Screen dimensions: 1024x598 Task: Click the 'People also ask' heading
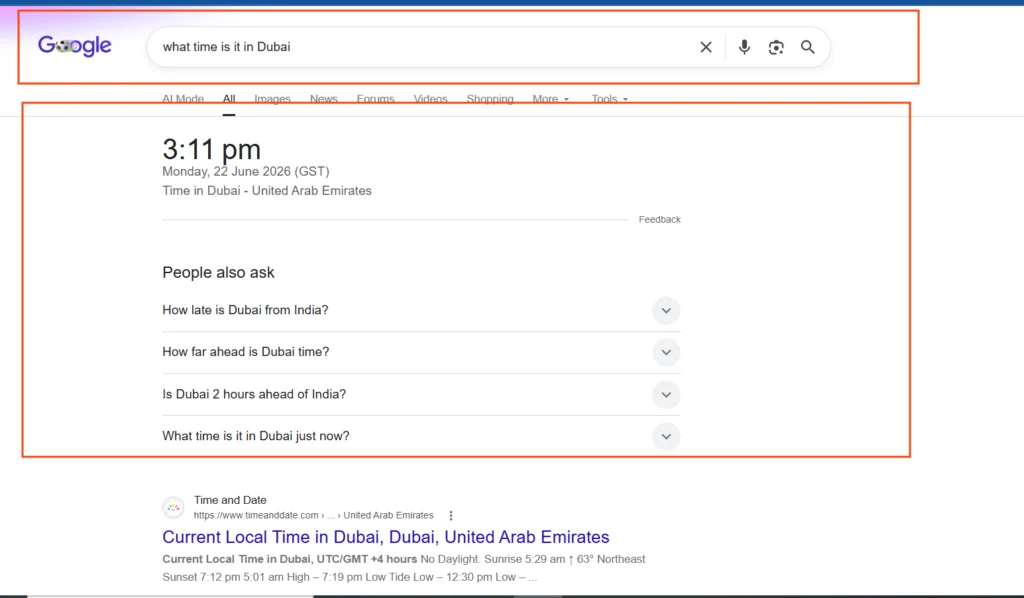(218, 272)
